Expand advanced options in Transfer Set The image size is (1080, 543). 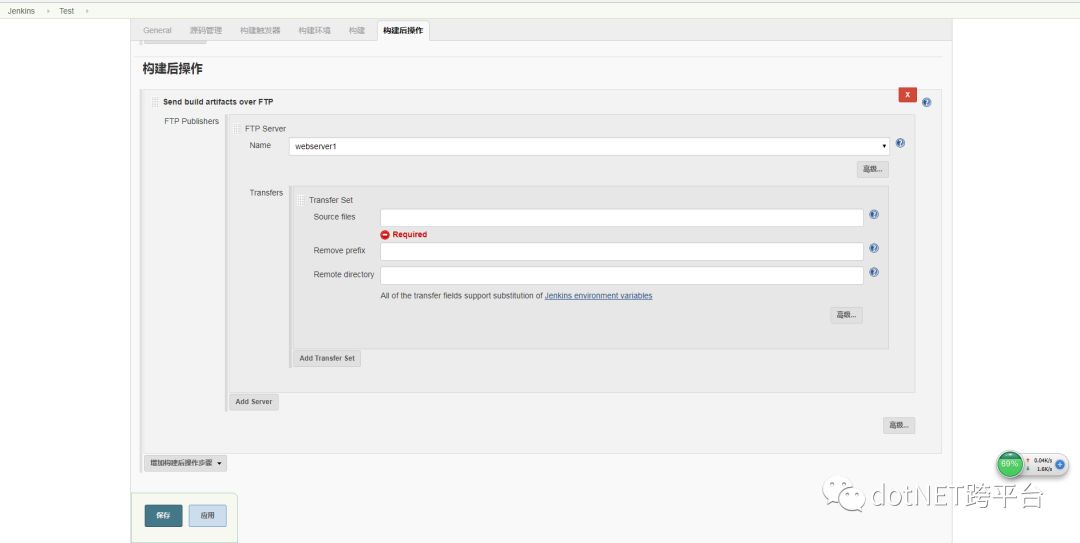pyautogui.click(x=847, y=315)
